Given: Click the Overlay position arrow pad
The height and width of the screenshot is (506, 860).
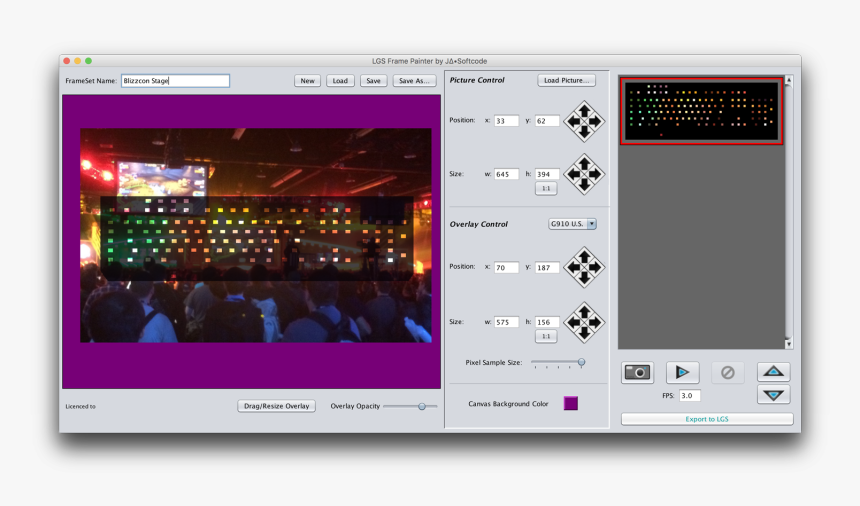Looking at the screenshot, I should [584, 267].
